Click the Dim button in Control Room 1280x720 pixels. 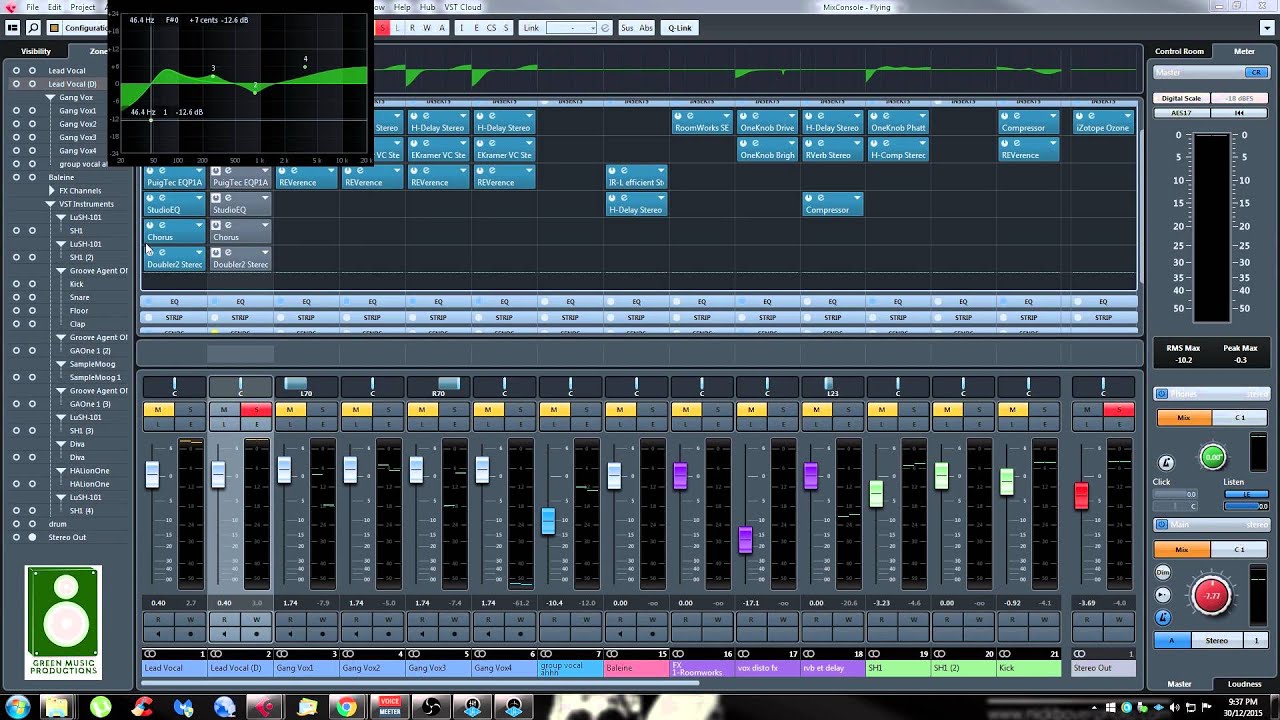click(1163, 573)
